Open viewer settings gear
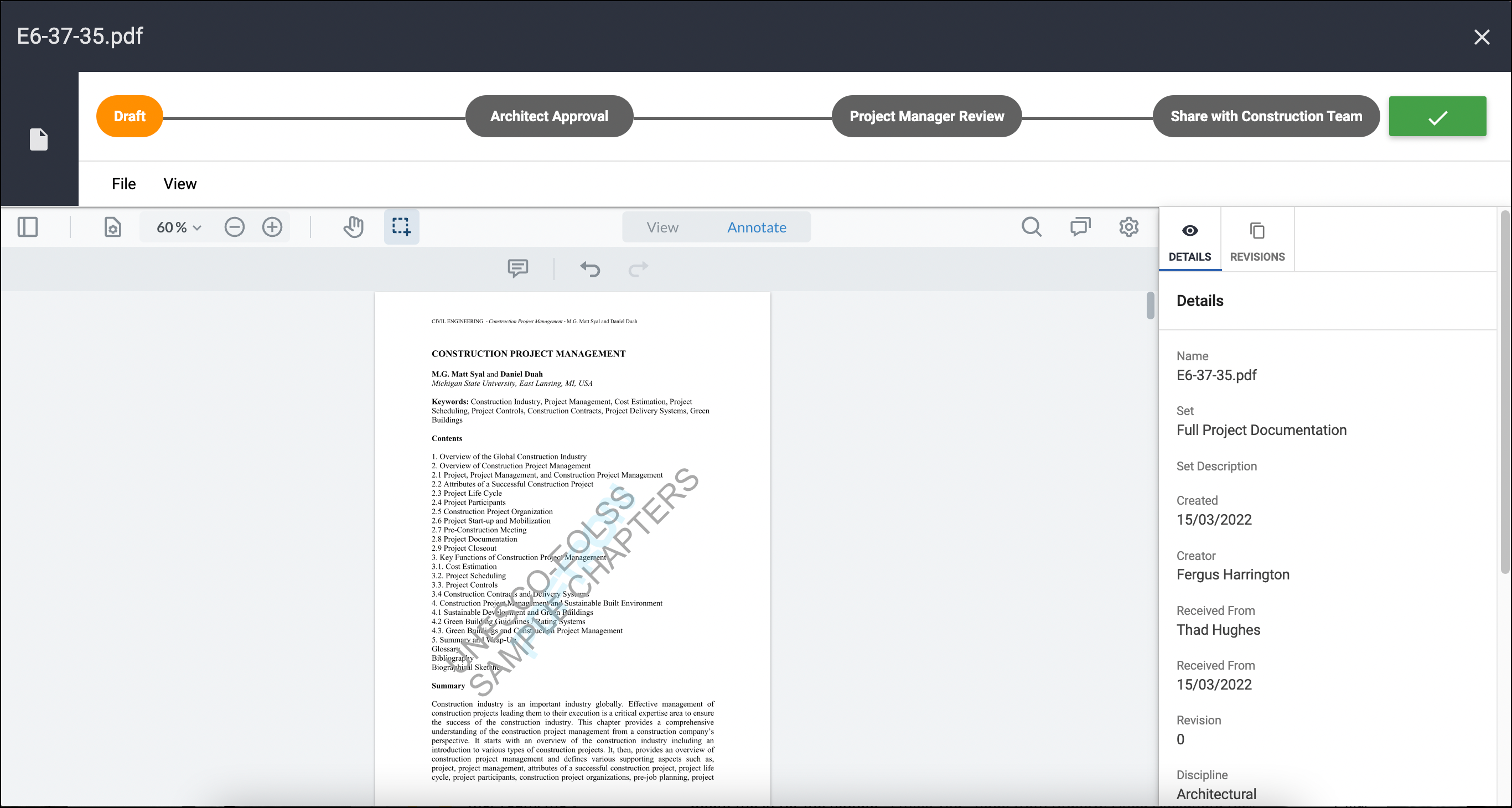 pyautogui.click(x=1128, y=227)
